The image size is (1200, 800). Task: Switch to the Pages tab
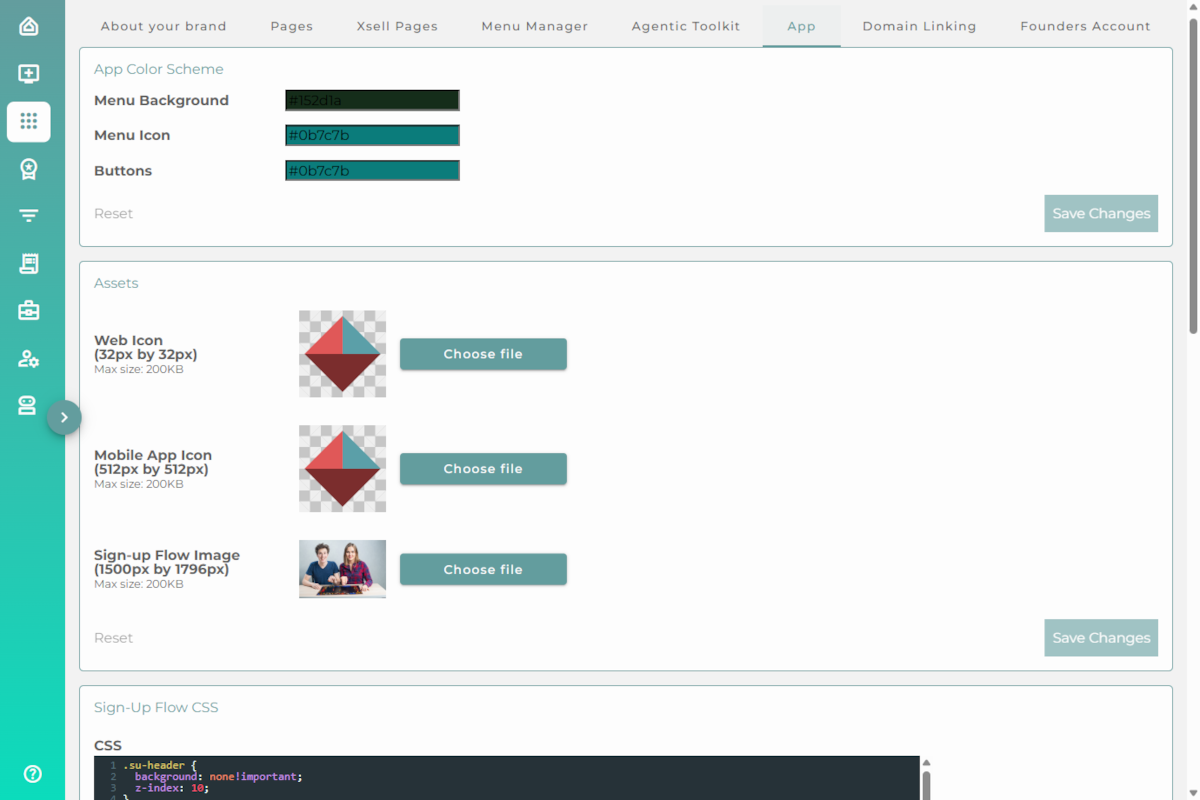(292, 26)
